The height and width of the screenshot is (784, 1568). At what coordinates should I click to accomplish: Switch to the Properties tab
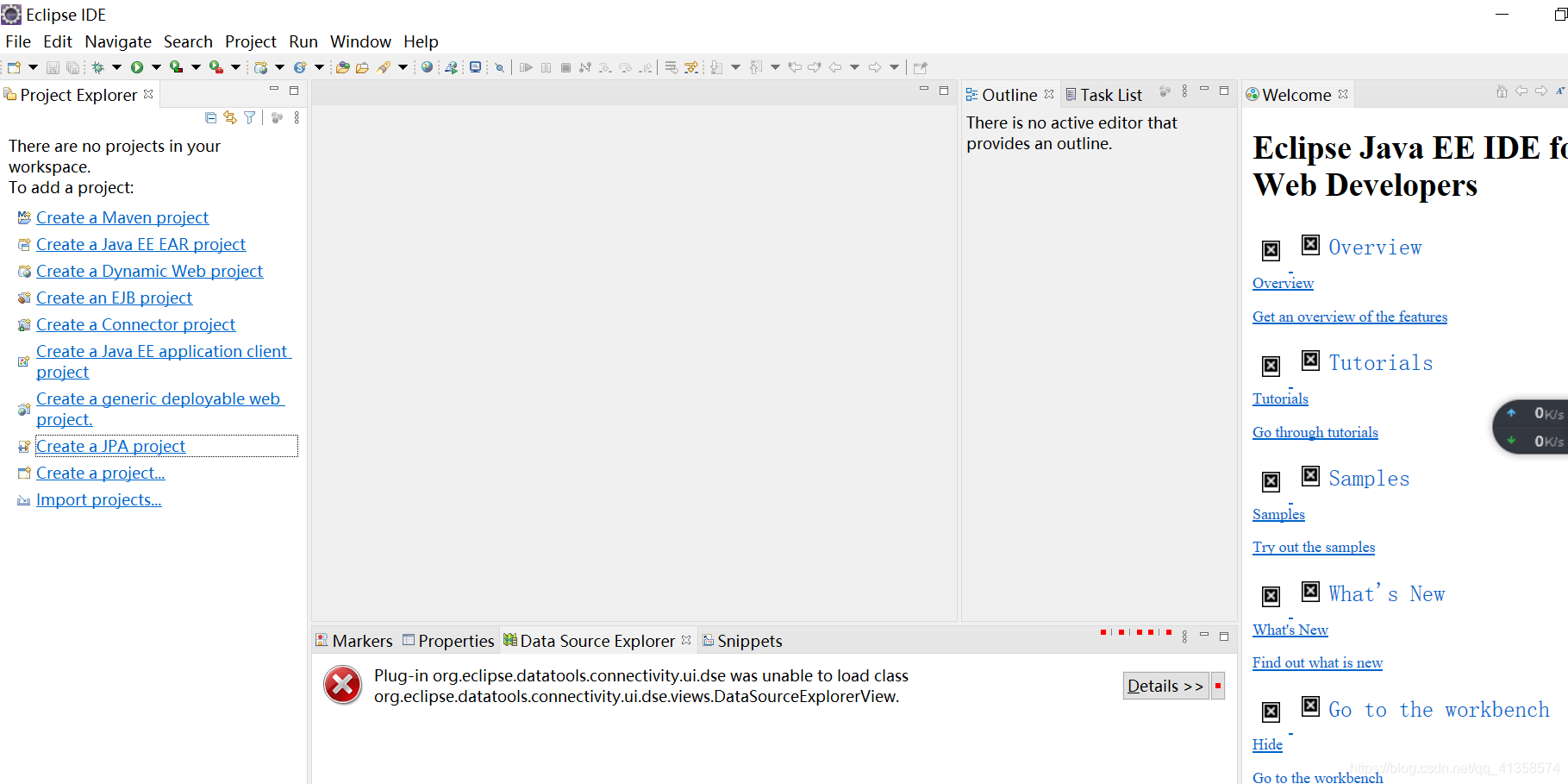pyautogui.click(x=448, y=641)
